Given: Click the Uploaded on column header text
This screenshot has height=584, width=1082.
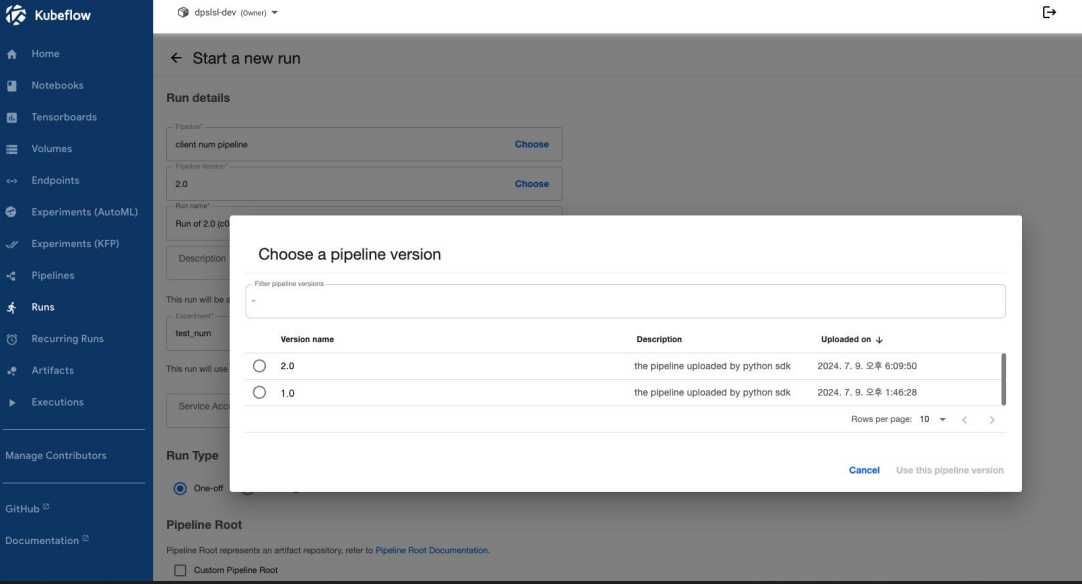Looking at the screenshot, I should tap(845, 340).
